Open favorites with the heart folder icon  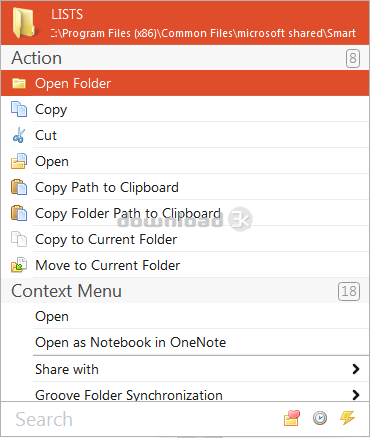[292, 418]
